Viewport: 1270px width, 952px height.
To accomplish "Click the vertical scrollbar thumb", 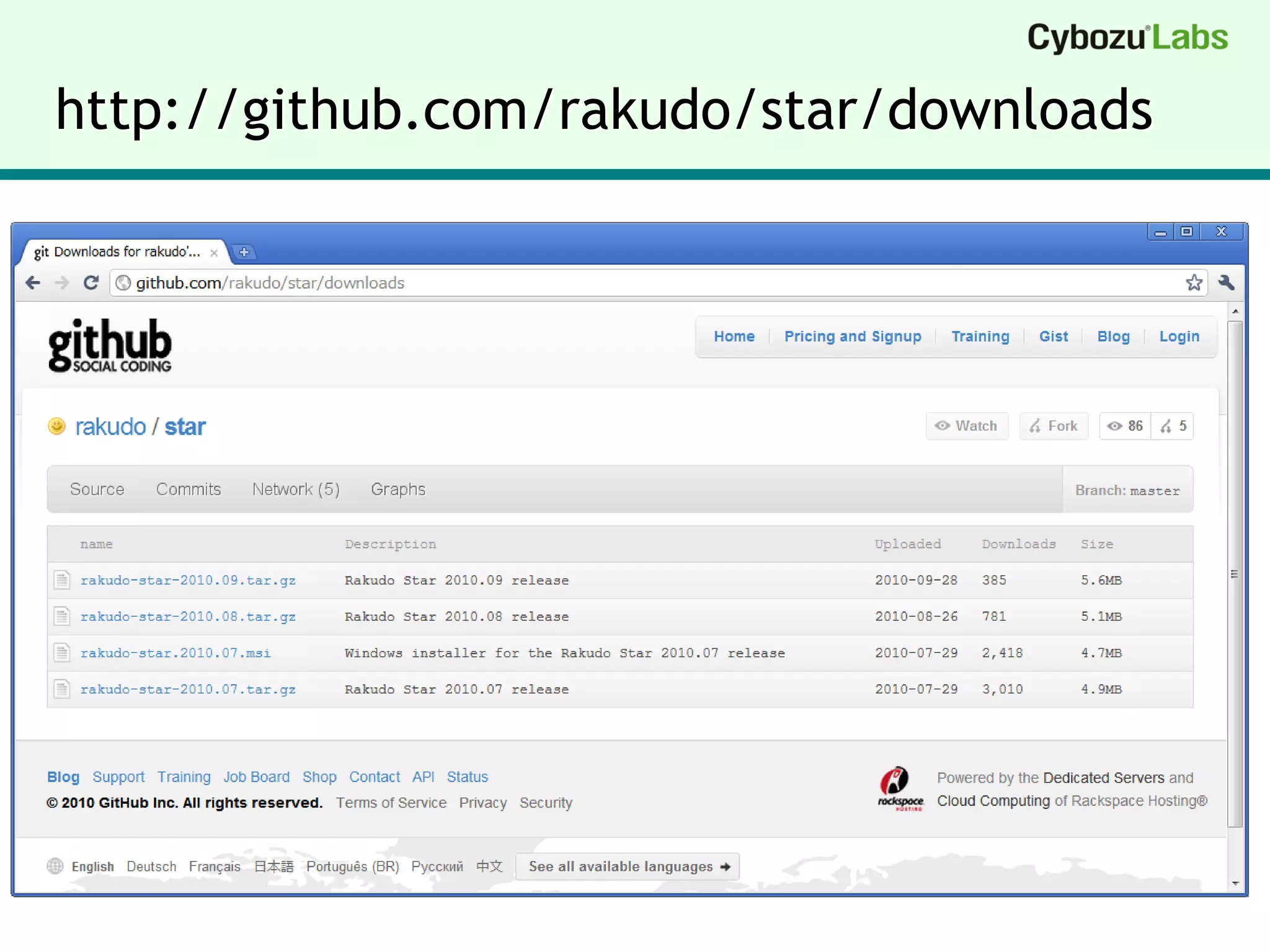I will coord(1235,574).
